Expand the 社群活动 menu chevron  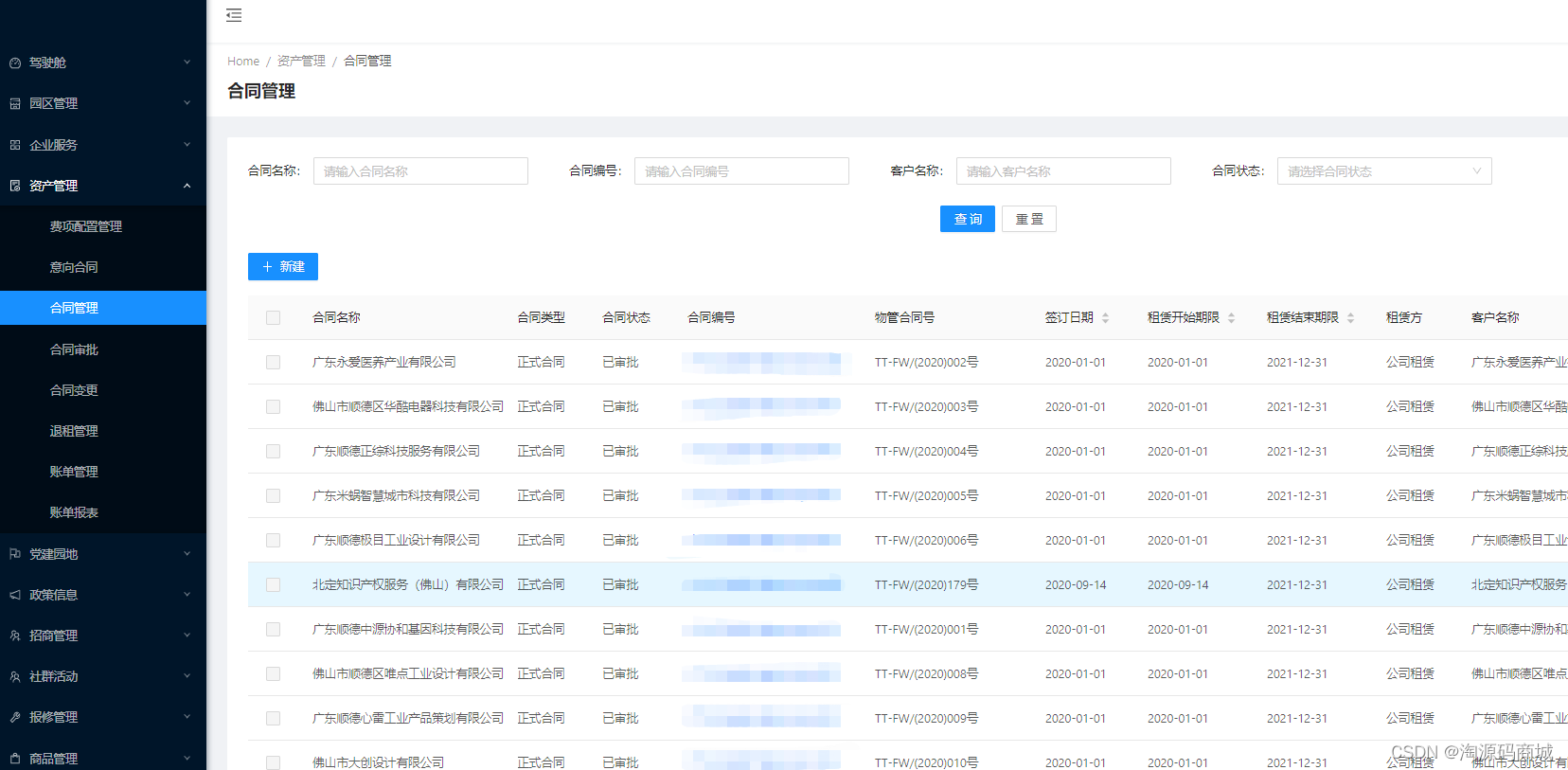pos(187,676)
